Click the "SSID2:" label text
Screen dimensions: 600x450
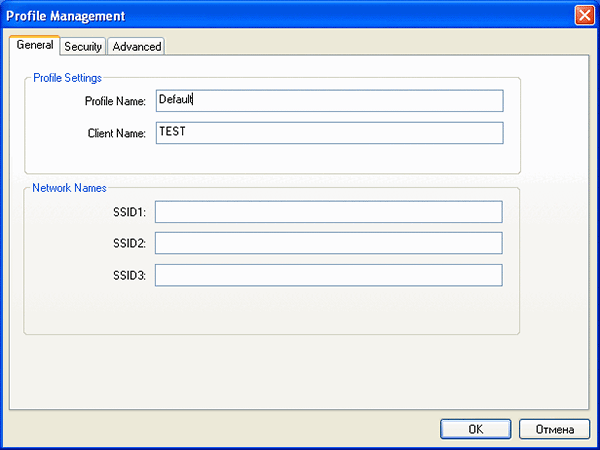point(130,244)
